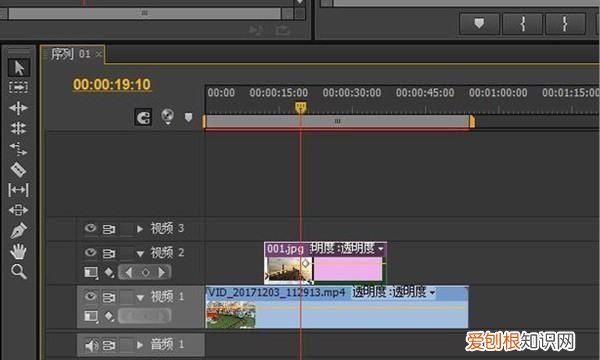Click the 视频 2 track name
The height and width of the screenshot is (360, 600).
[x=168, y=252]
